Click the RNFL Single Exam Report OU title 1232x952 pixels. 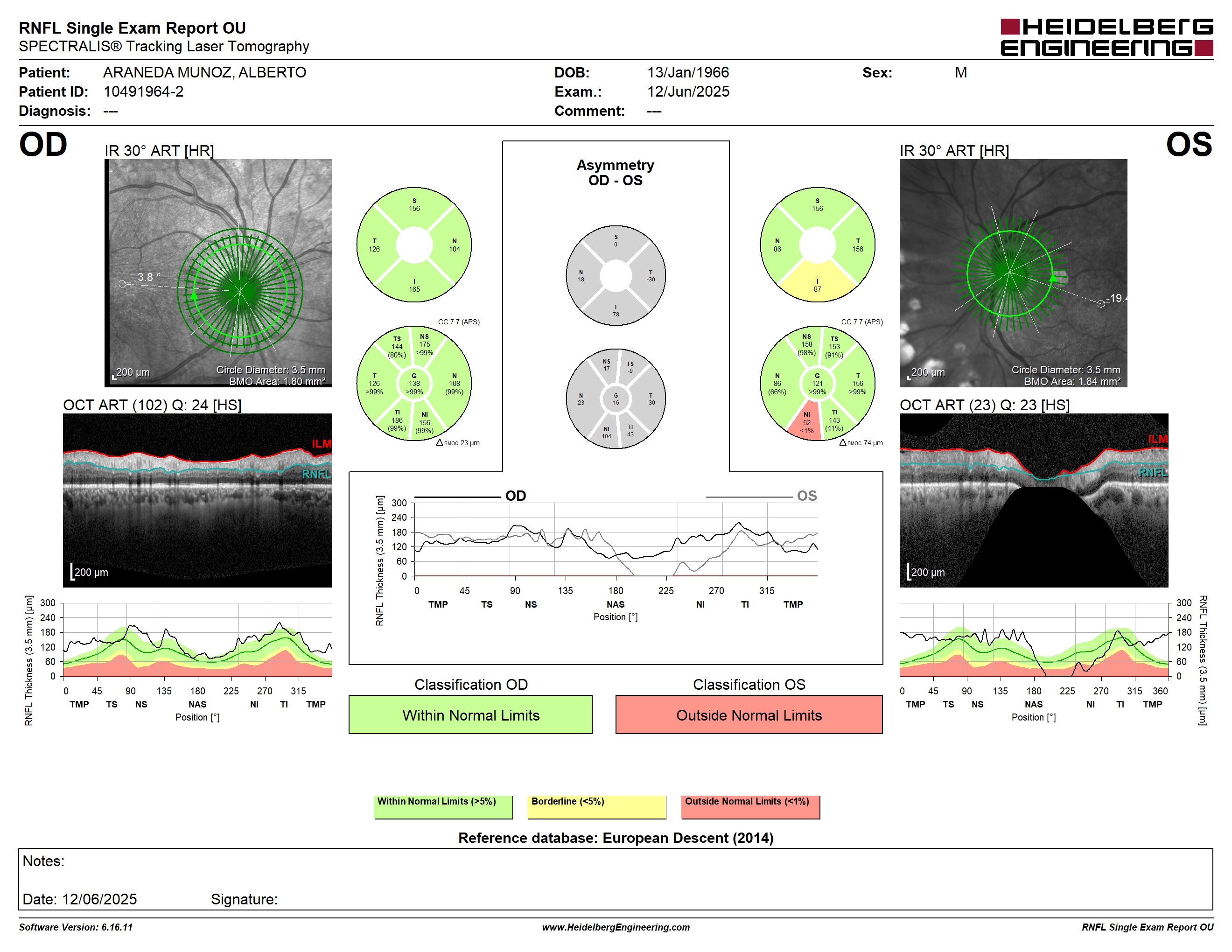[x=132, y=28]
